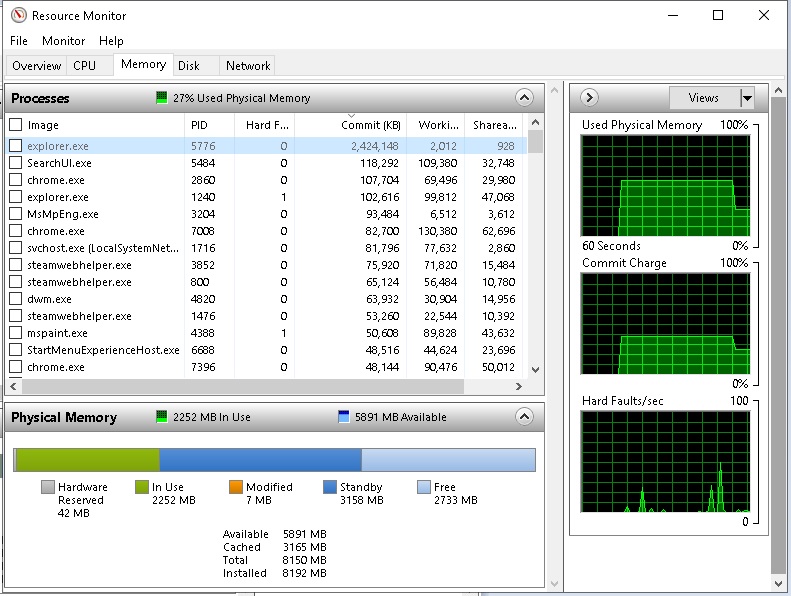The width and height of the screenshot is (791, 596).
Task: Sort by the Sharea... column header
Action: [494, 125]
